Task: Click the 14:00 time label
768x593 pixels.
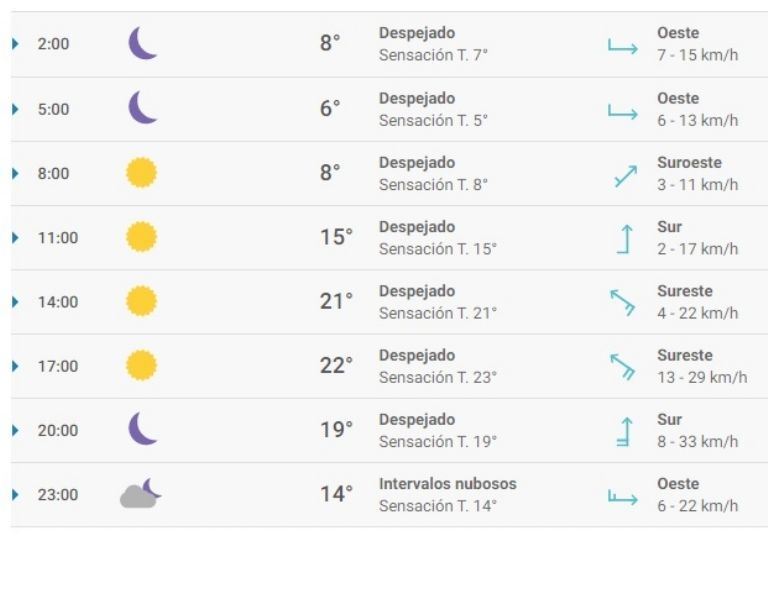Action: (x=57, y=302)
